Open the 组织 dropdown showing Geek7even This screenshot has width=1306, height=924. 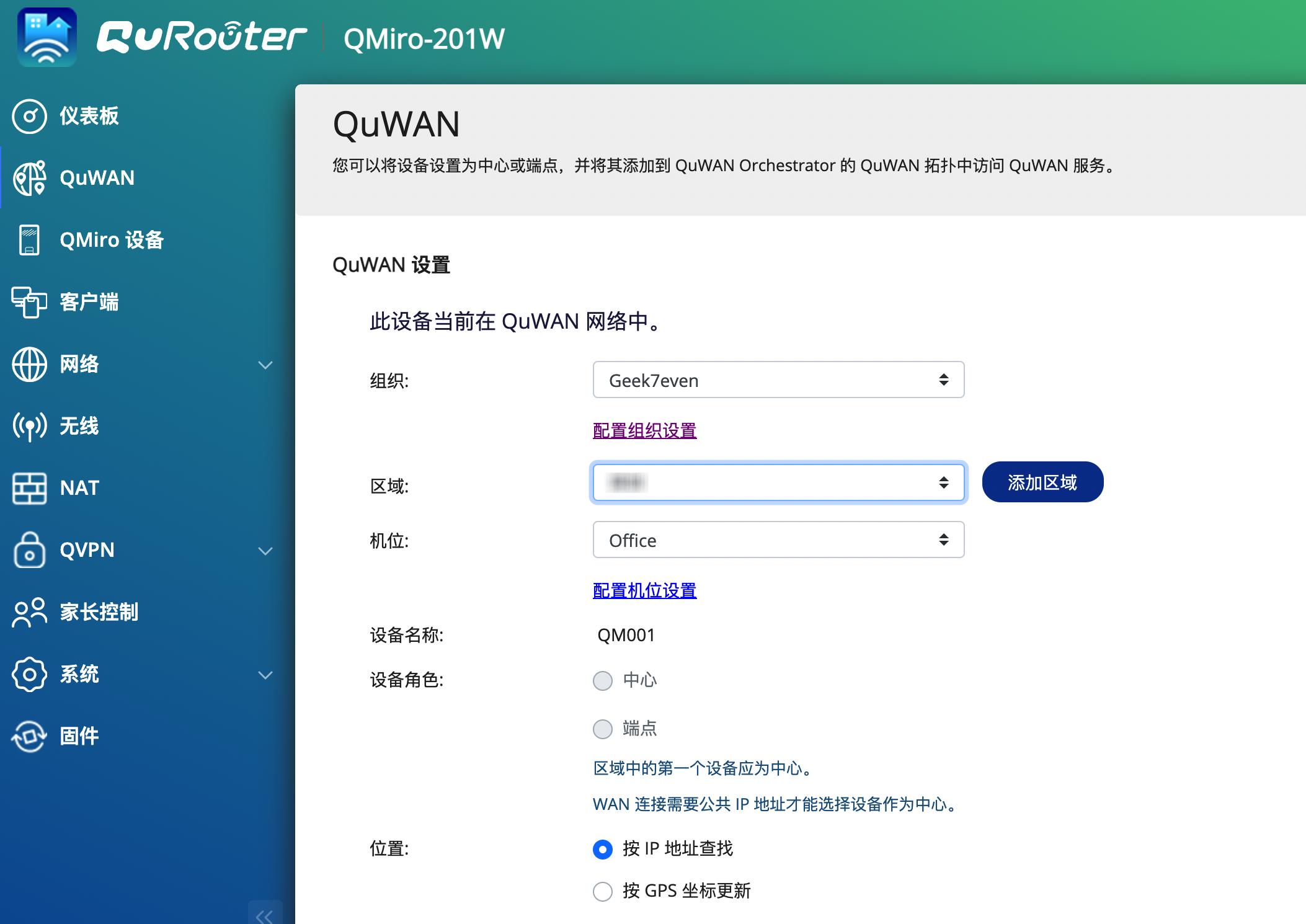coord(778,380)
